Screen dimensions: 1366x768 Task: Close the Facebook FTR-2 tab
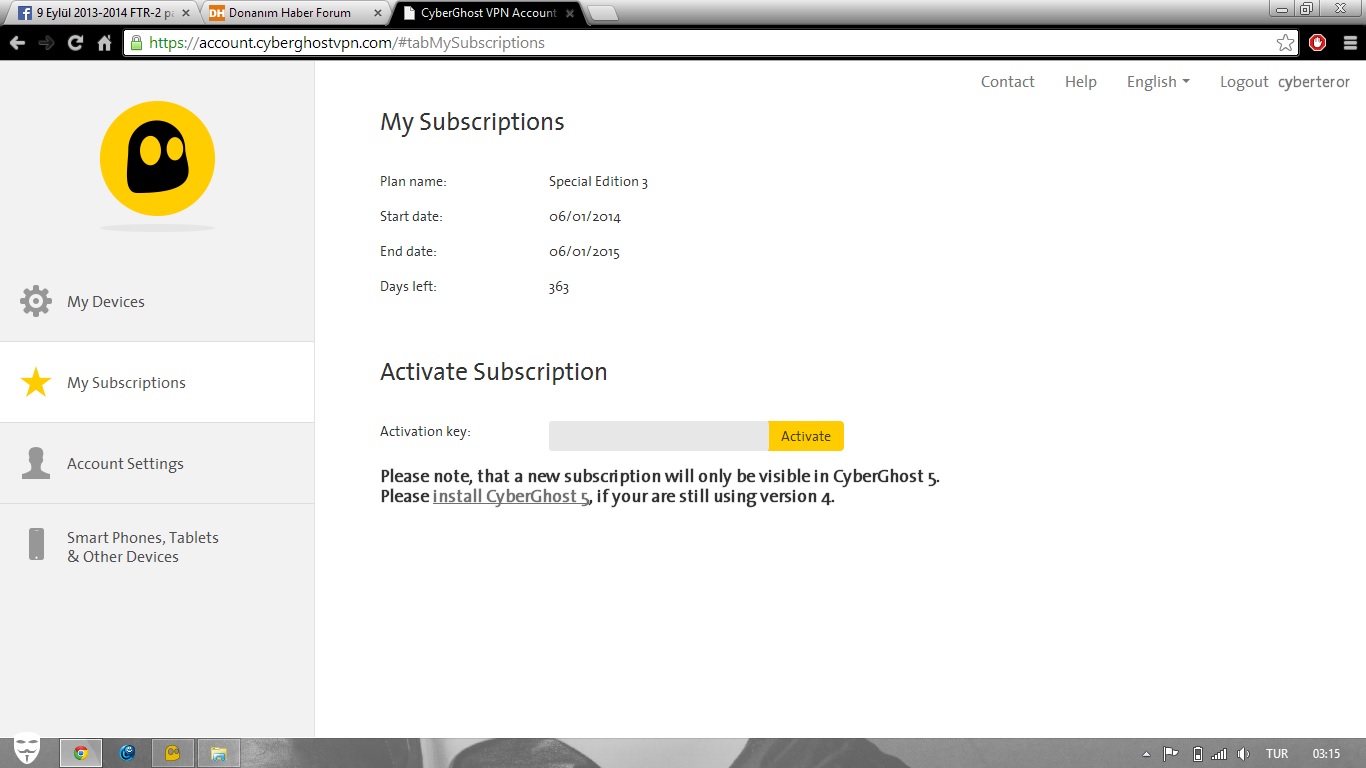[x=185, y=14]
